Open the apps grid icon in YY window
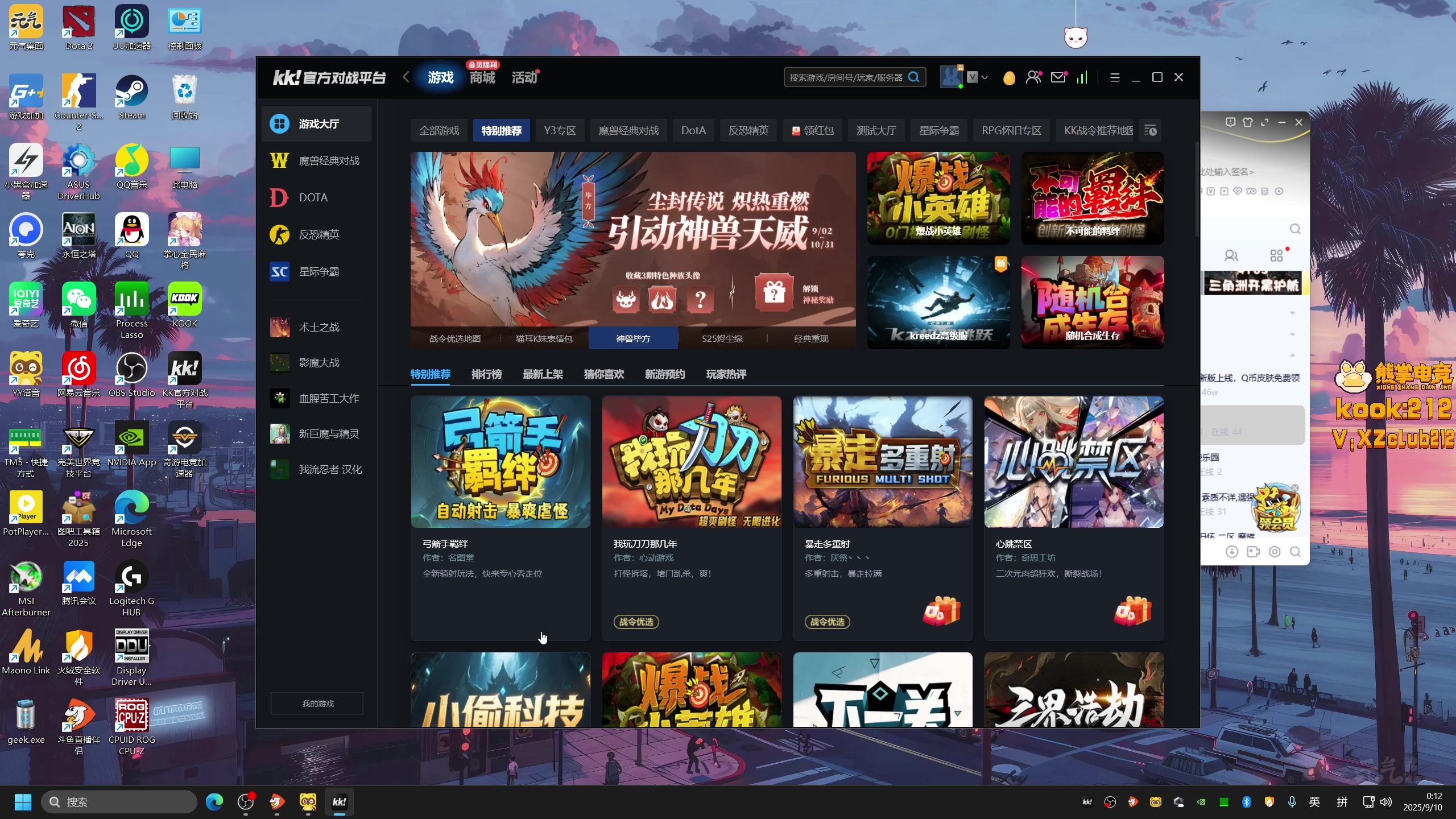 pyautogui.click(x=1276, y=255)
